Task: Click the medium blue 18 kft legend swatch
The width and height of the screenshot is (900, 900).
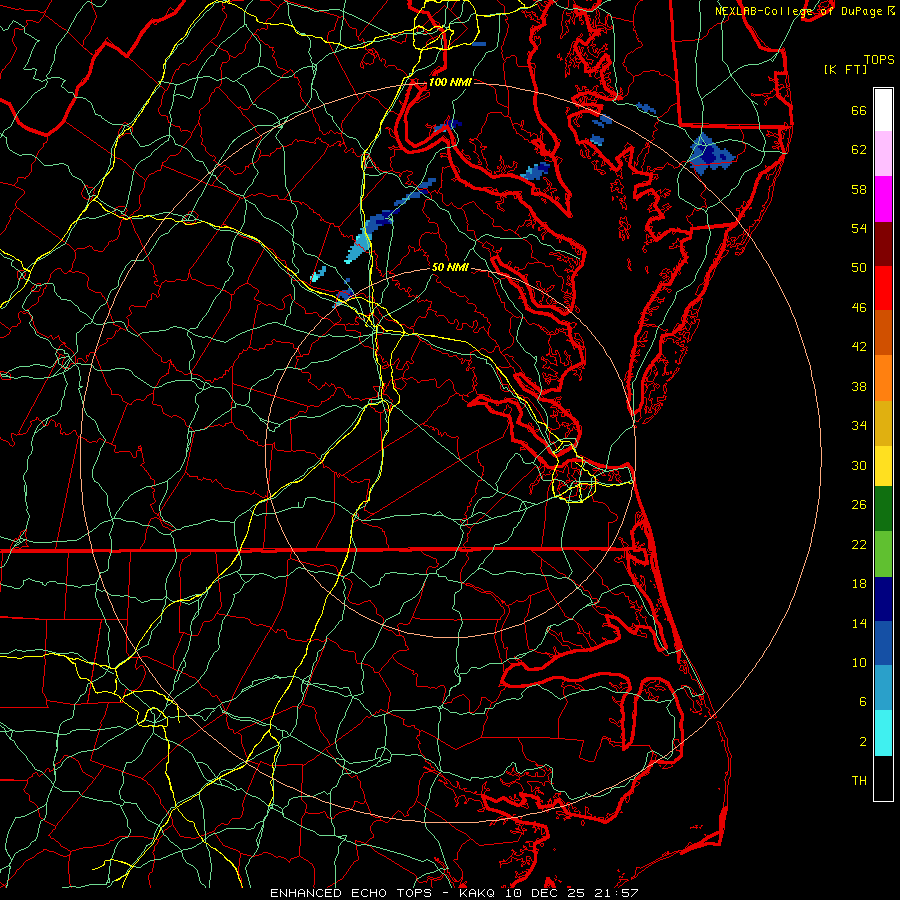Action: point(883,643)
